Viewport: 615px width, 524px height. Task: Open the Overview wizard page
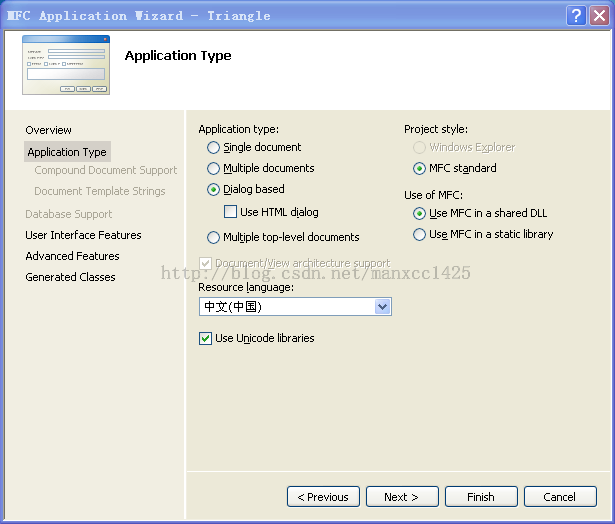(x=48, y=130)
